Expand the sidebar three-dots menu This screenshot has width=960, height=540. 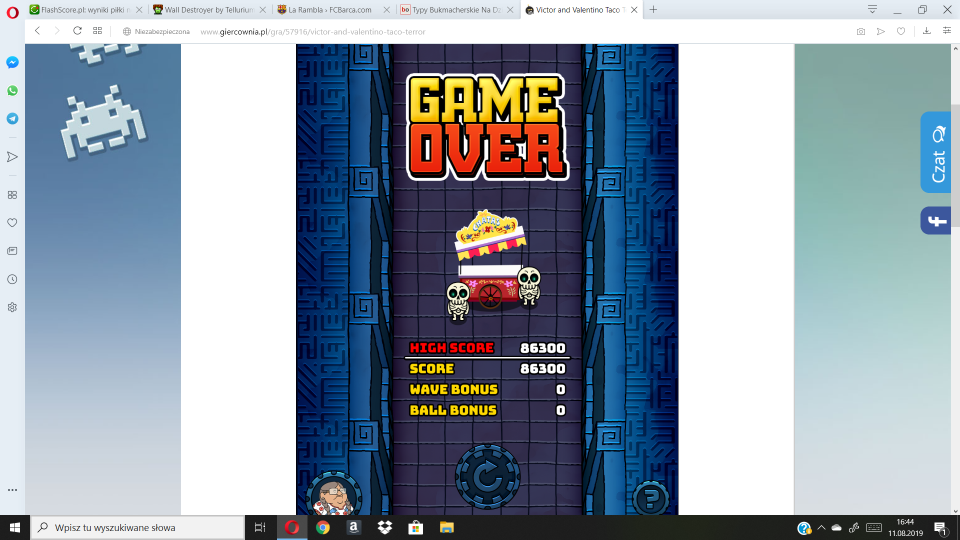12,490
